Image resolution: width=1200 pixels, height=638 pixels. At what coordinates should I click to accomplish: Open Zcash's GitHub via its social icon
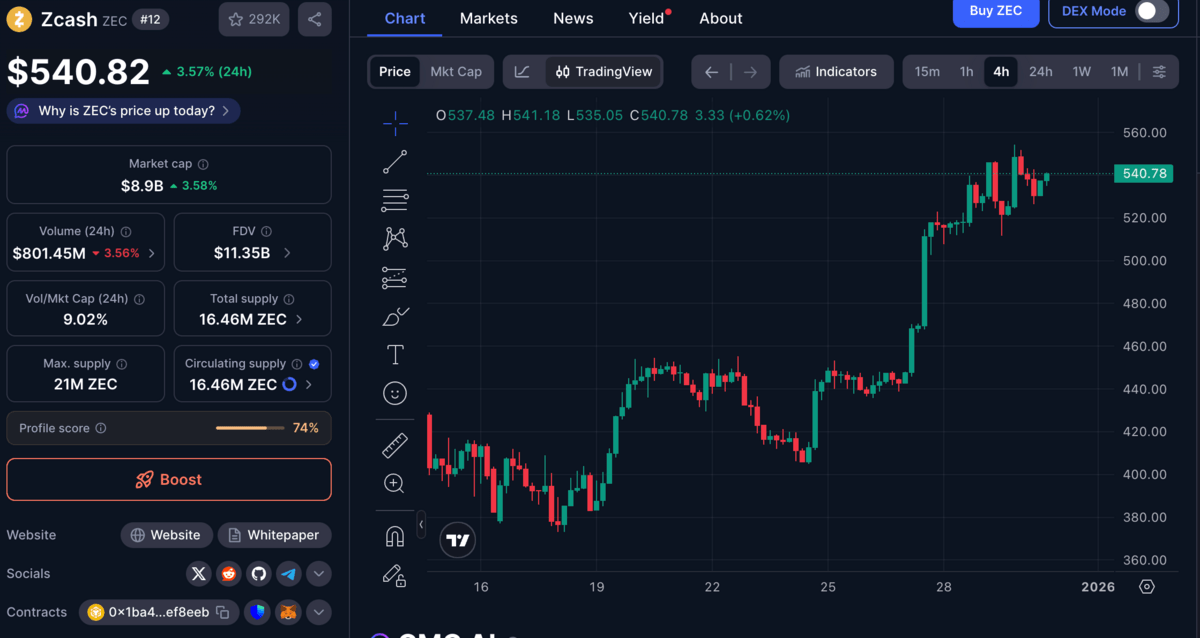(258, 574)
